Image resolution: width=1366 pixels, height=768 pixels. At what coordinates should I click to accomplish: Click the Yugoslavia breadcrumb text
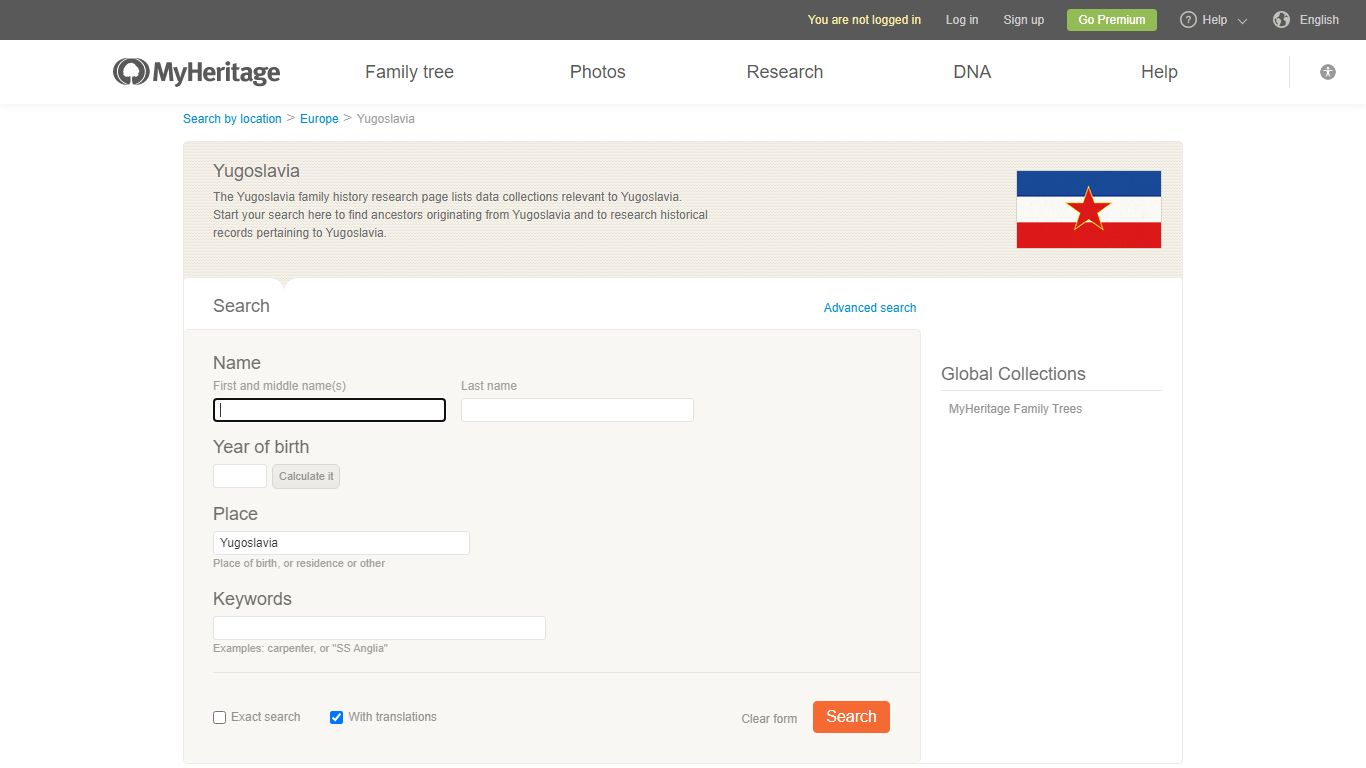(386, 119)
